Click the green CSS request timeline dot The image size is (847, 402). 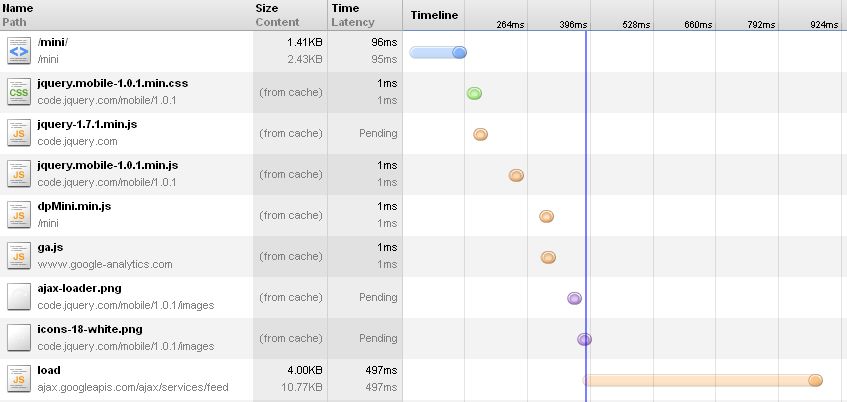point(474,93)
